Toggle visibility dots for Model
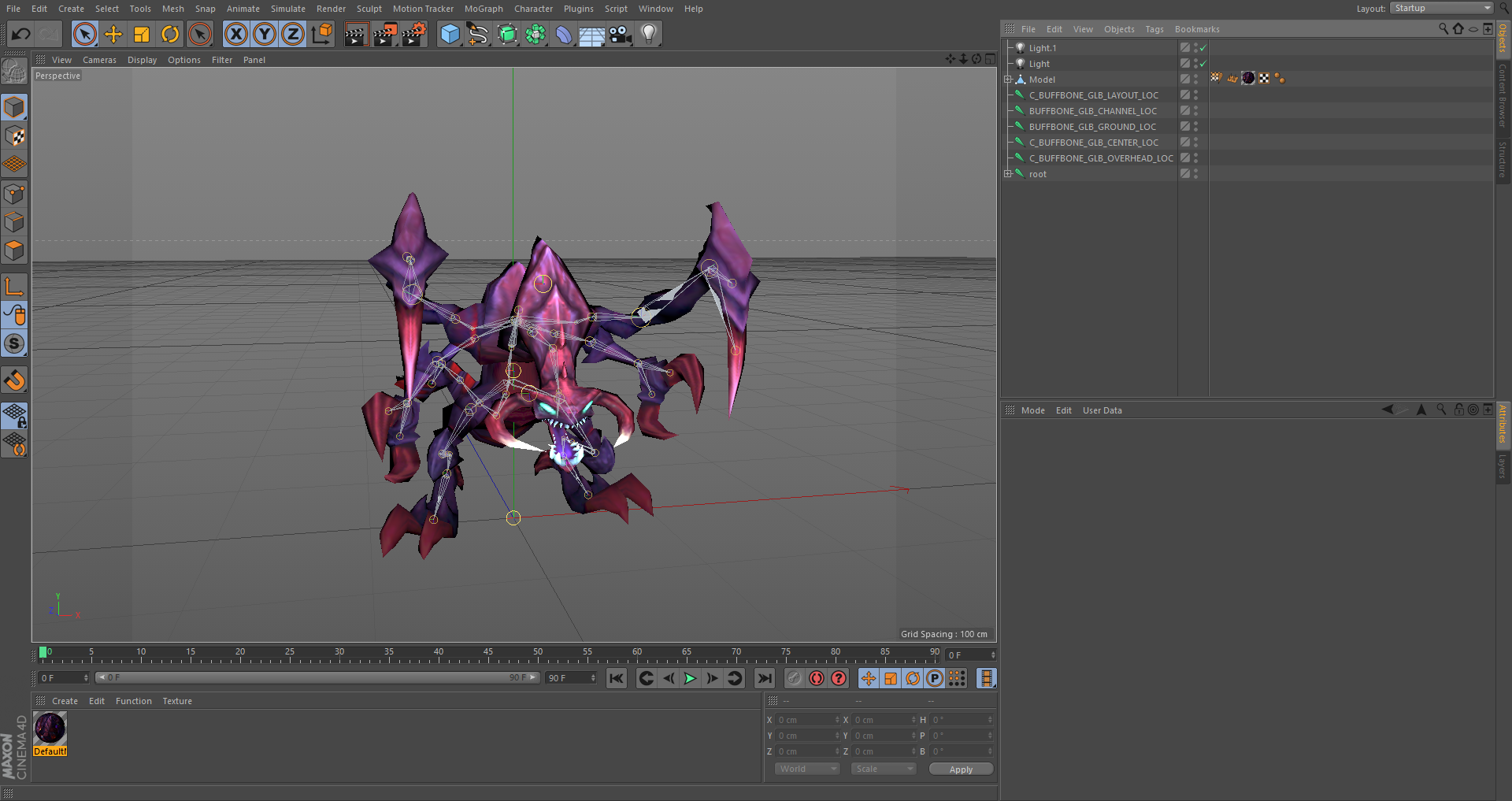1512x801 pixels. pos(1195,80)
